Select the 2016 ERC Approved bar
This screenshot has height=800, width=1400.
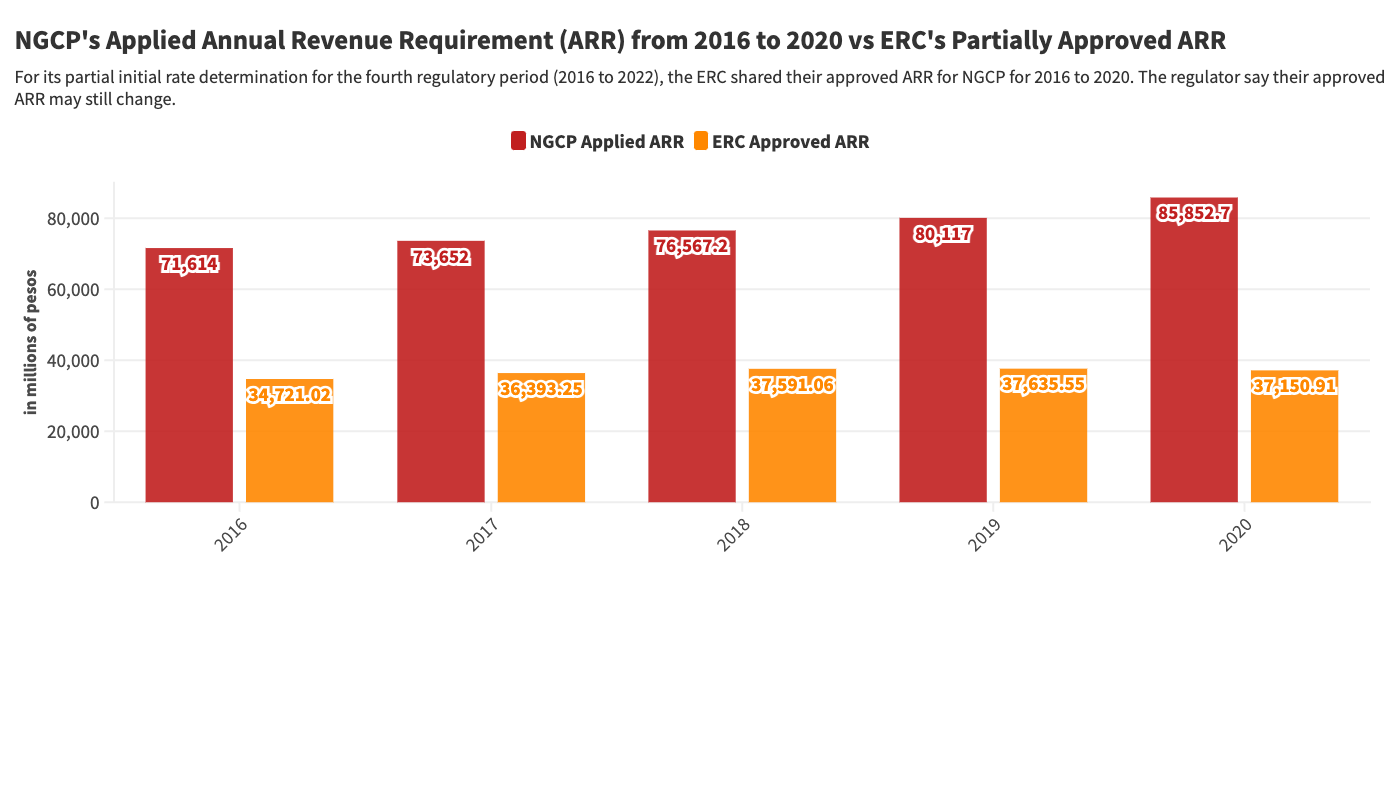(290, 440)
